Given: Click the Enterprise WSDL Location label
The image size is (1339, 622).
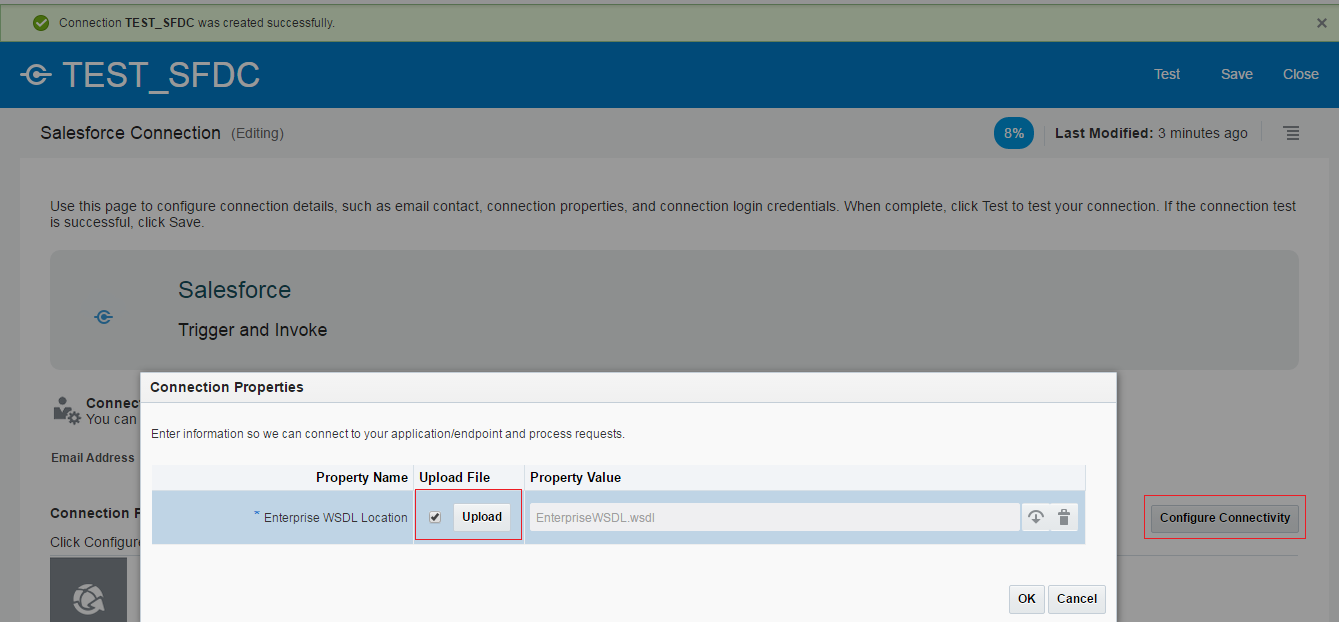Looking at the screenshot, I should (336, 518).
